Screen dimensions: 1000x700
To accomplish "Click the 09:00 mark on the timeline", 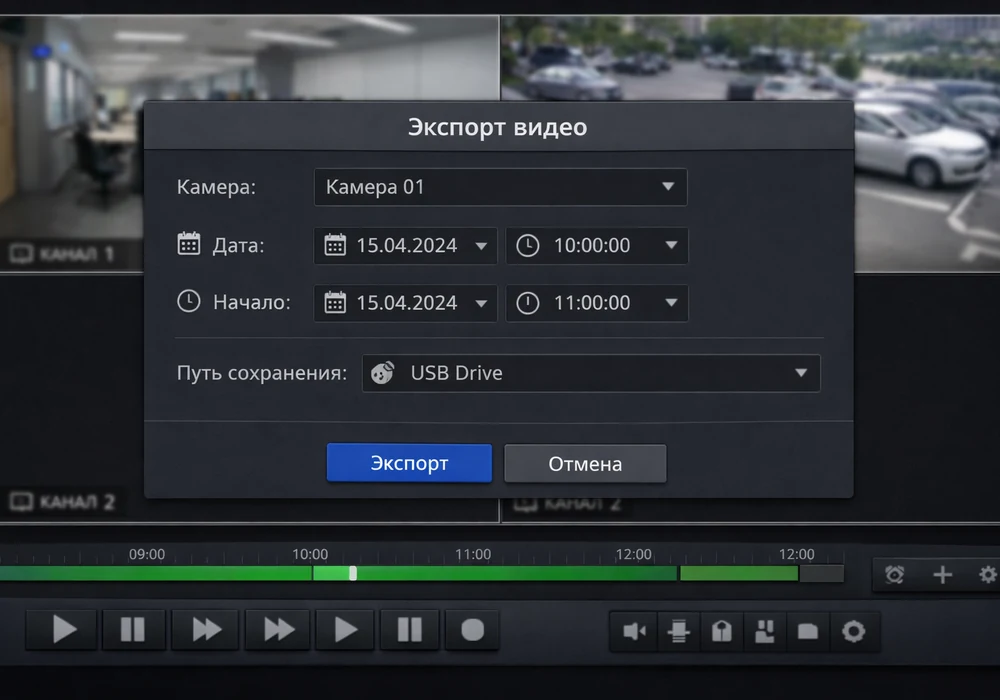I will [147, 555].
